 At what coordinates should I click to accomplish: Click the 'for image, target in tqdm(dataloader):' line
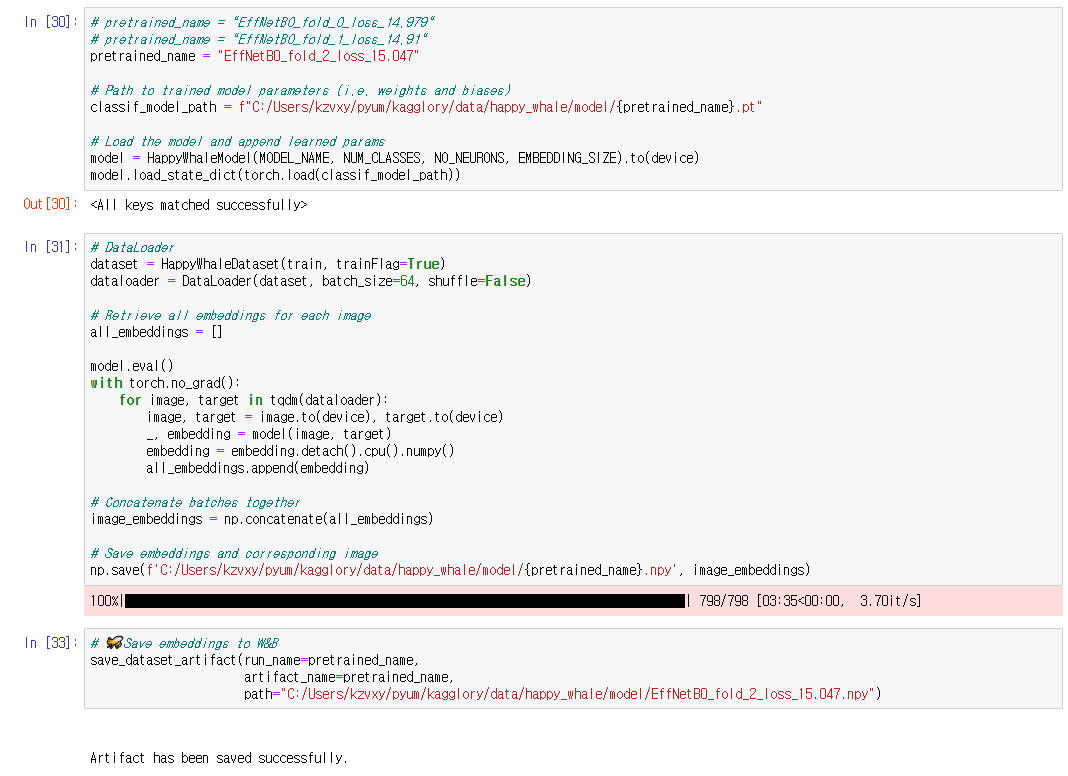coord(253,401)
